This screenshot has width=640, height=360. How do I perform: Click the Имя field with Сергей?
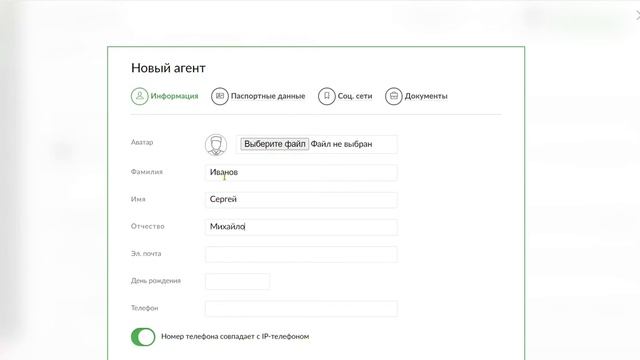(301, 200)
